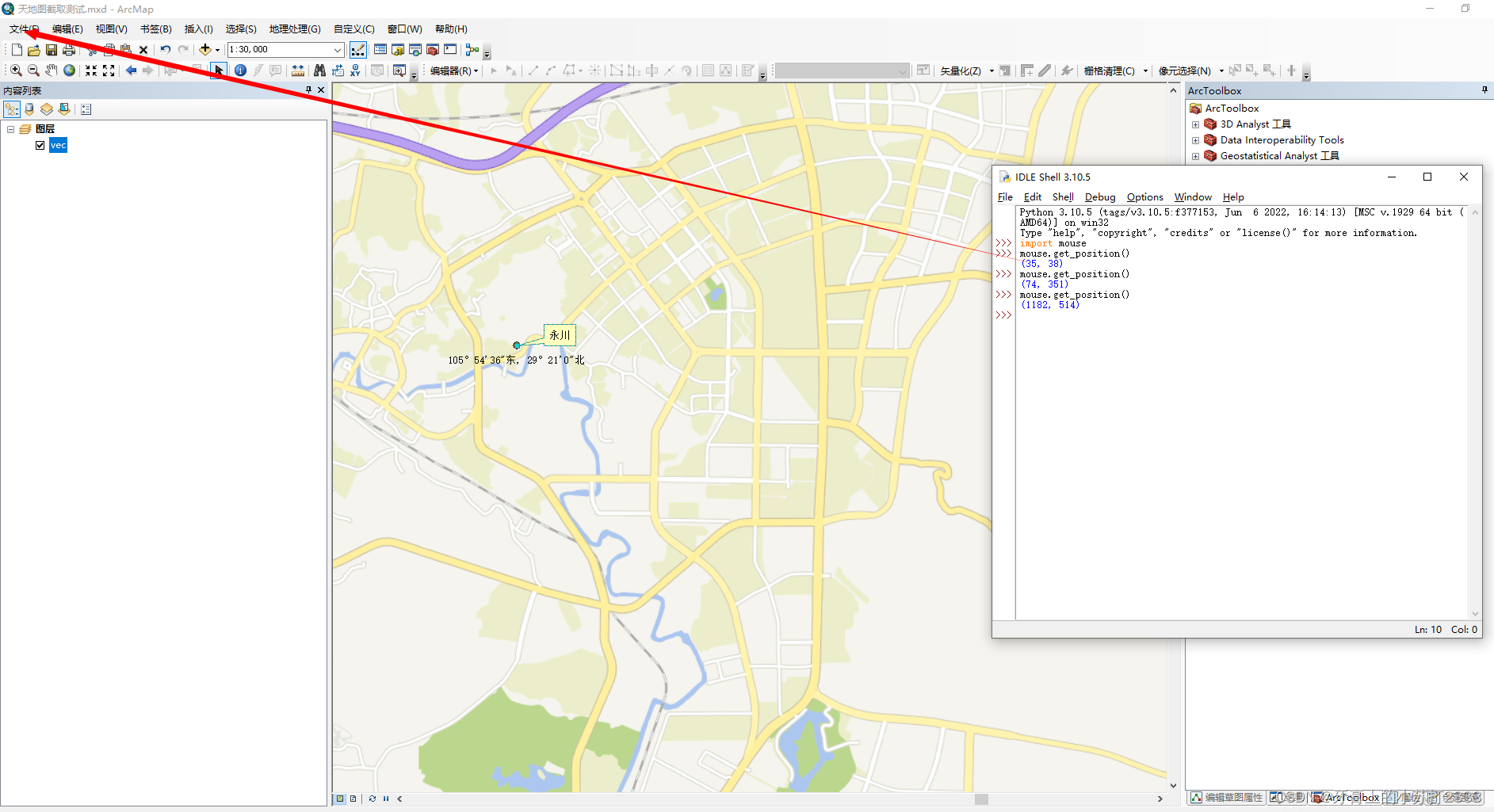Viewport: 1494px width, 812px height.
Task: Select the Identify tool
Action: point(240,71)
